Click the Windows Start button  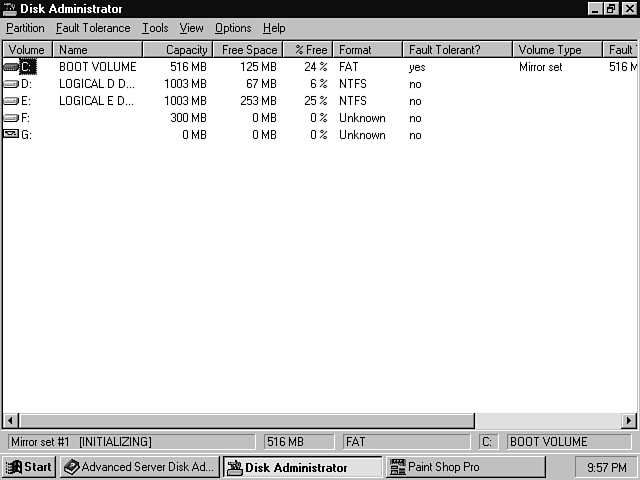coord(29,467)
